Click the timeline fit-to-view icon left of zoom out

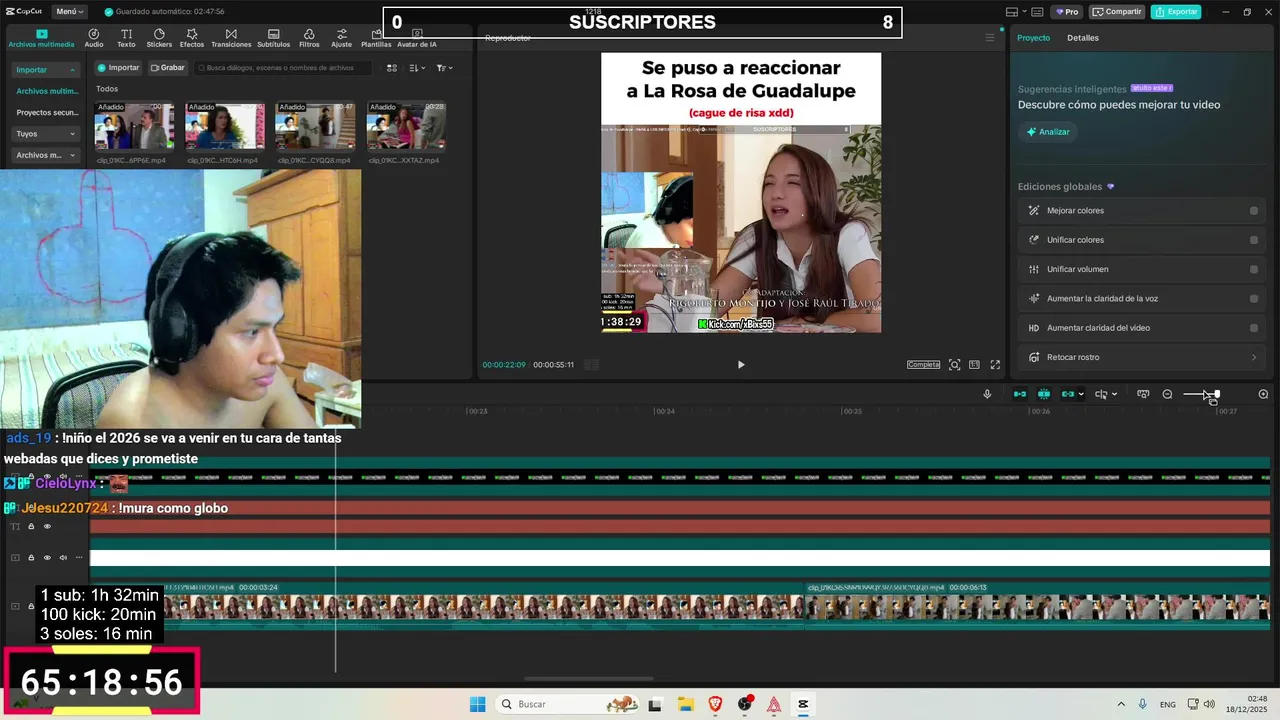(1143, 394)
